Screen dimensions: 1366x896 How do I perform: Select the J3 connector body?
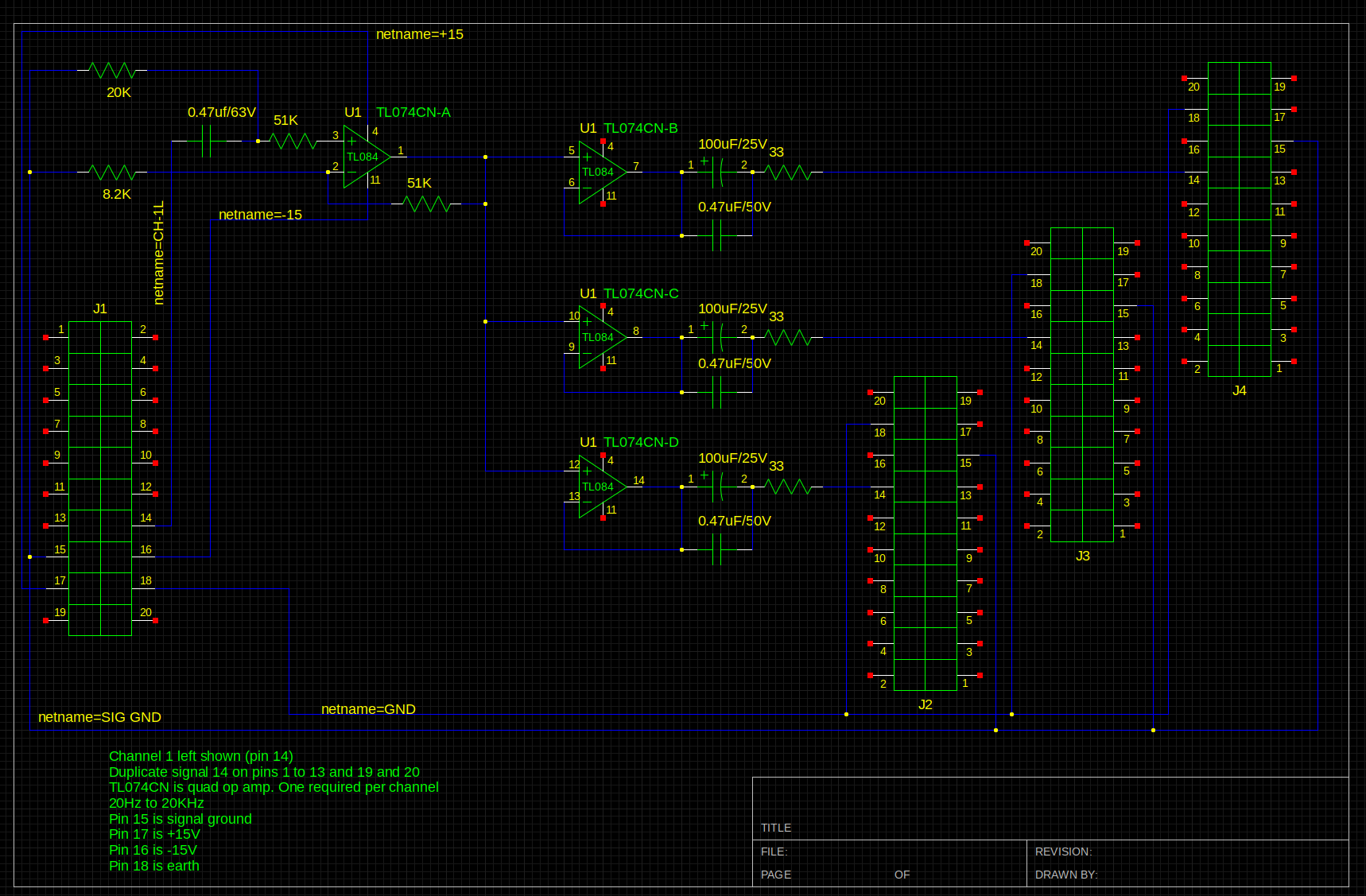point(1082,385)
